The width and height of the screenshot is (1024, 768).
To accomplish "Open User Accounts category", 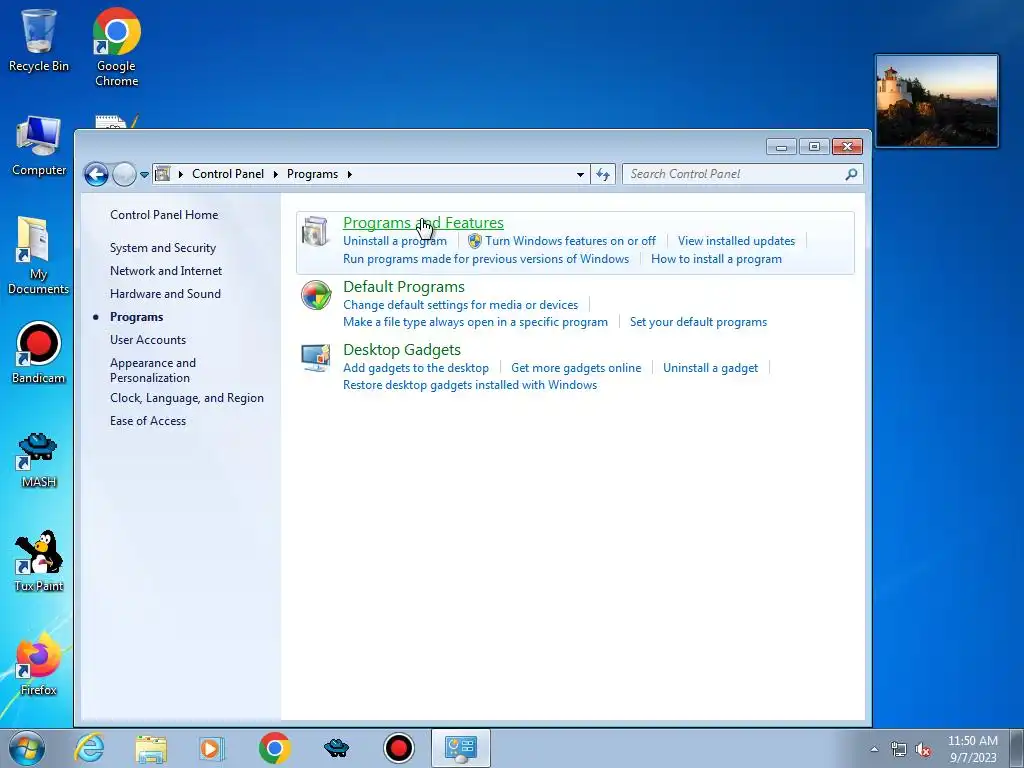I will (x=148, y=340).
